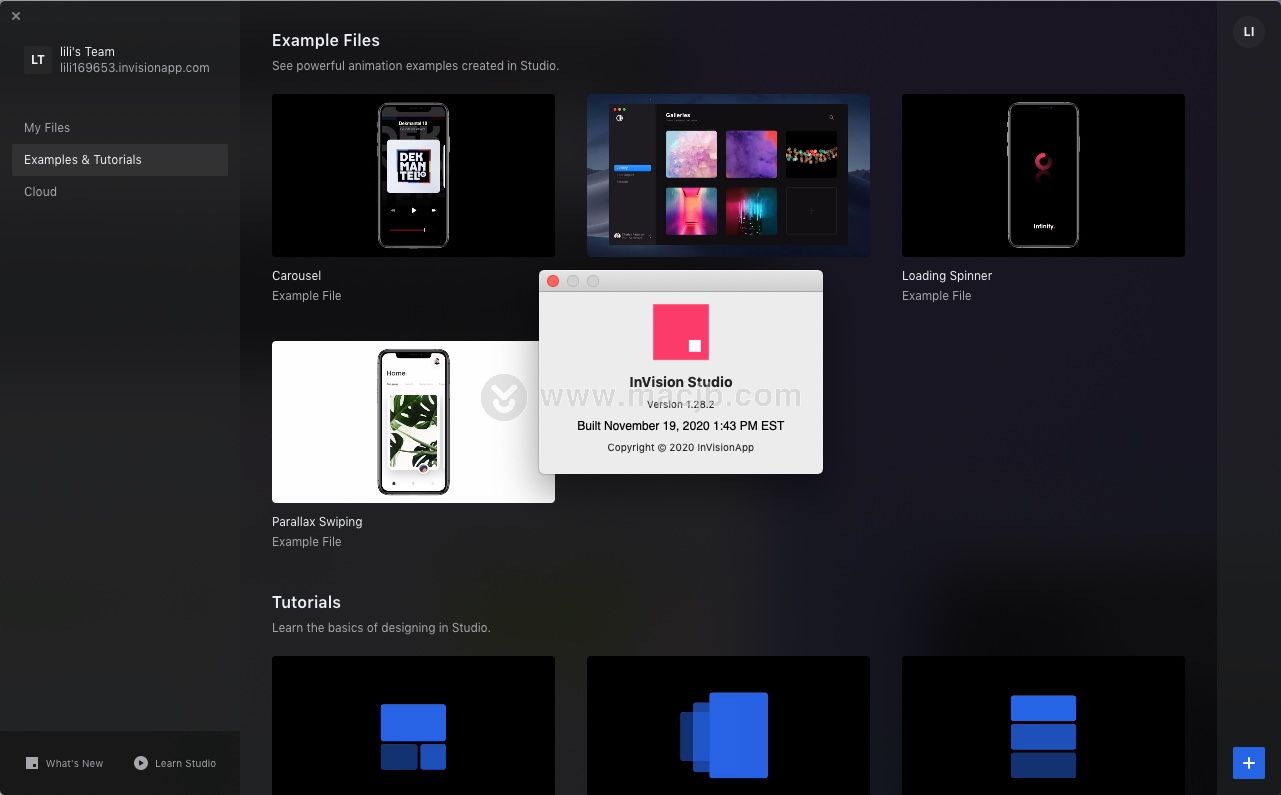1281x795 pixels.
Task: Click the blue plus new file button
Action: [1248, 763]
